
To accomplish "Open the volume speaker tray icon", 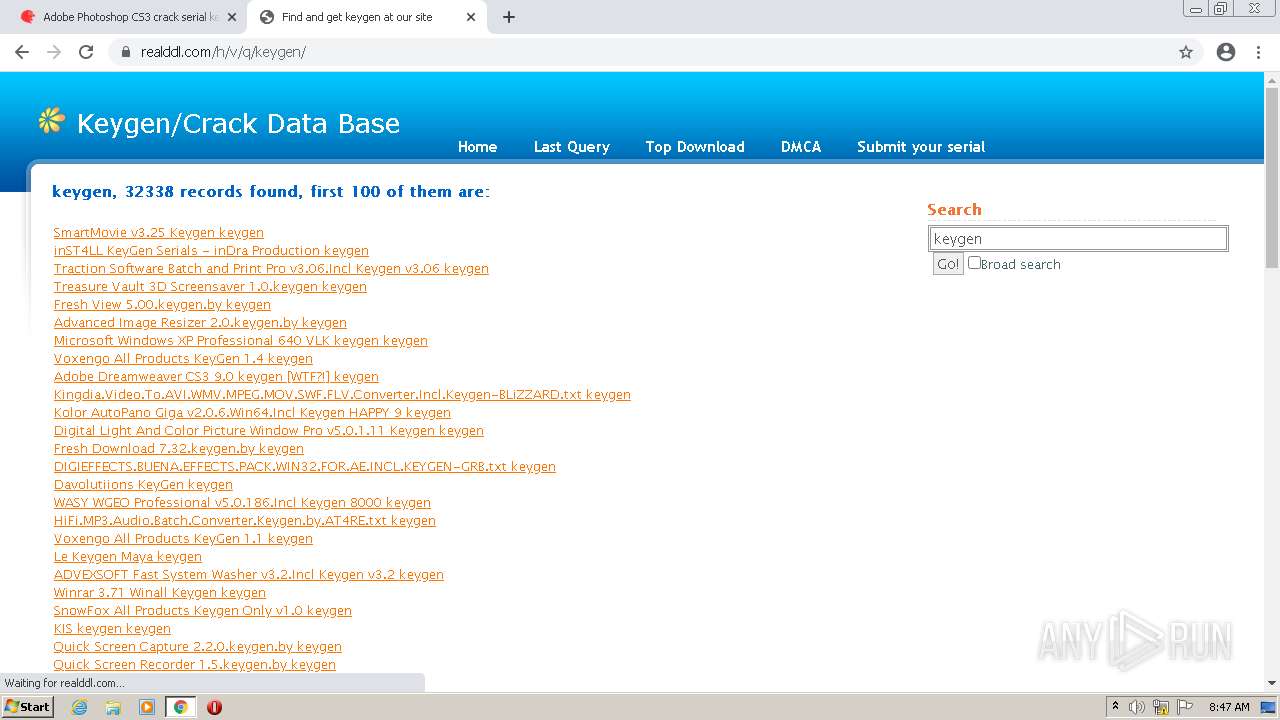I will pyautogui.click(x=1137, y=707).
